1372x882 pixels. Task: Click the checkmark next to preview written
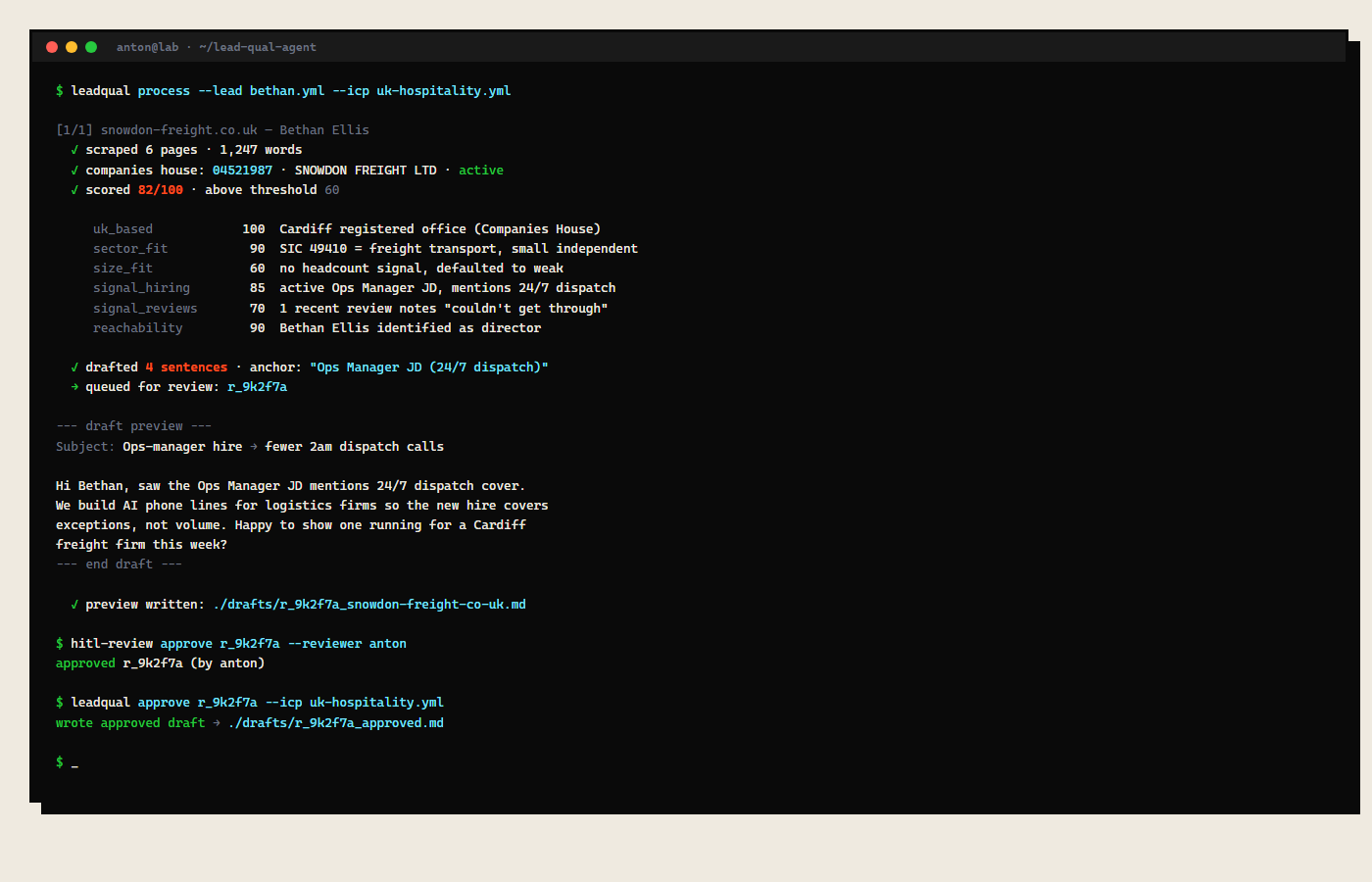(x=74, y=605)
